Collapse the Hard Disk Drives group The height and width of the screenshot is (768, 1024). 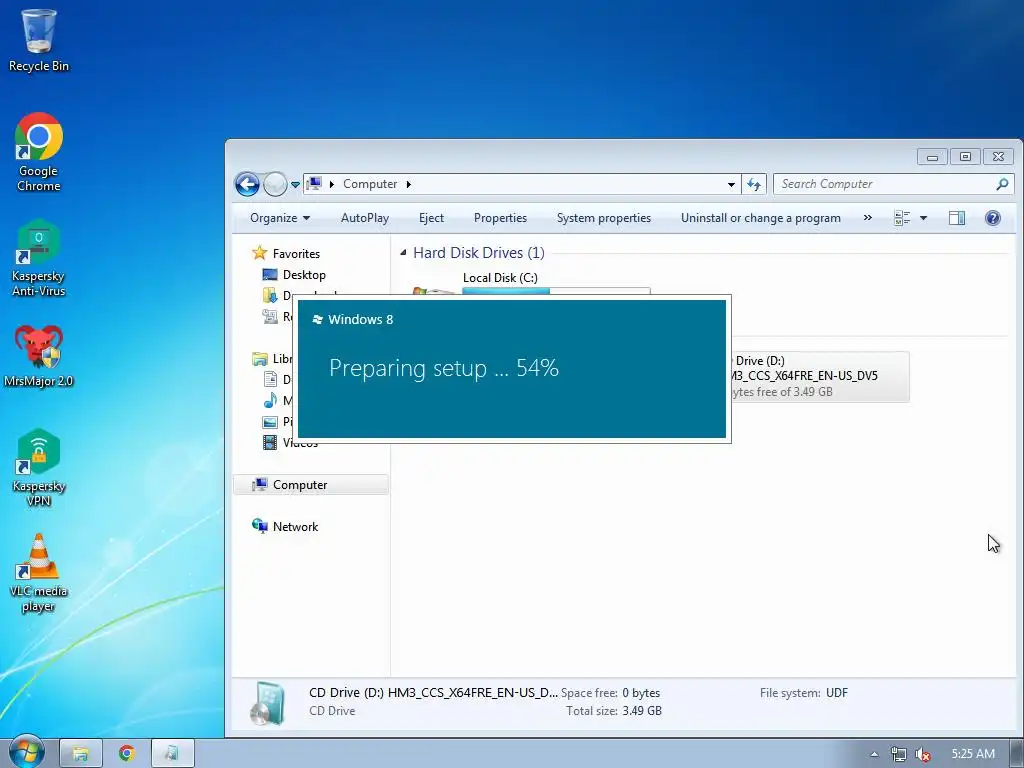403,253
